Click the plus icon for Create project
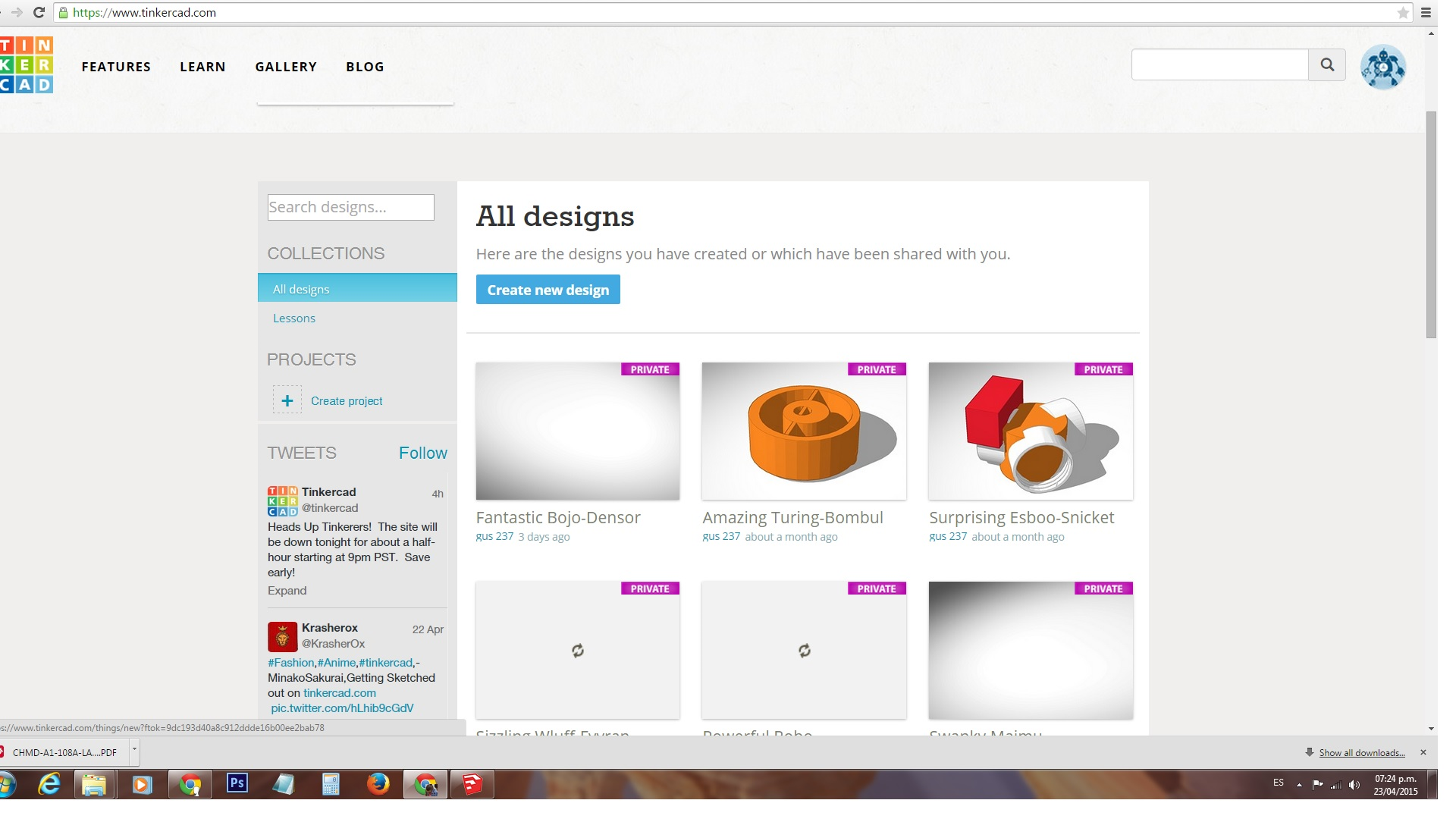 287,400
